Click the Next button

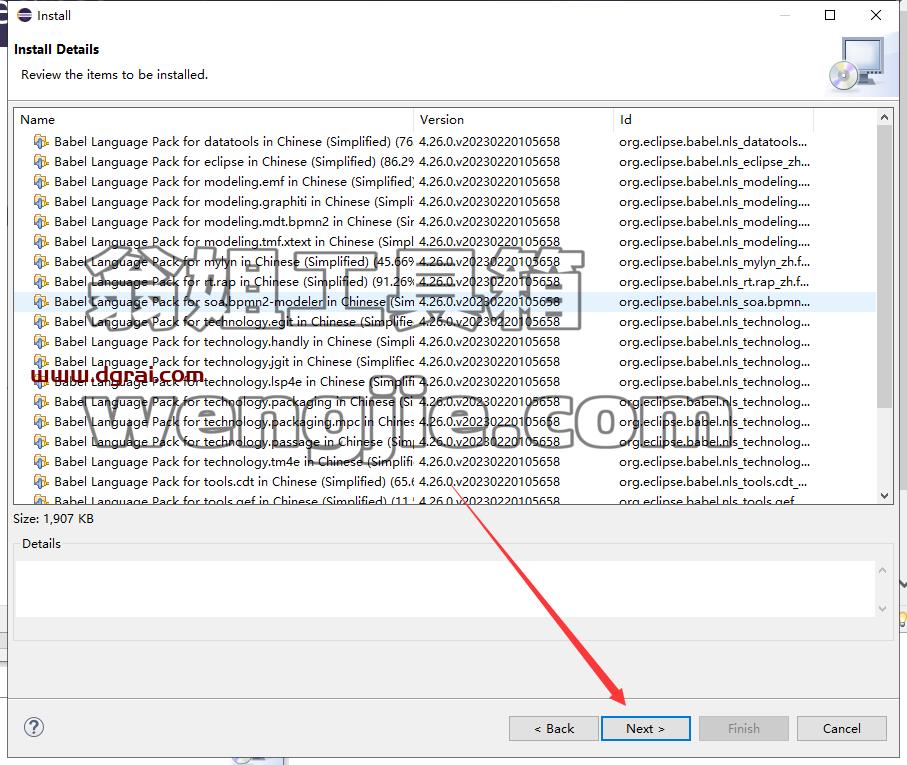pyautogui.click(x=646, y=729)
